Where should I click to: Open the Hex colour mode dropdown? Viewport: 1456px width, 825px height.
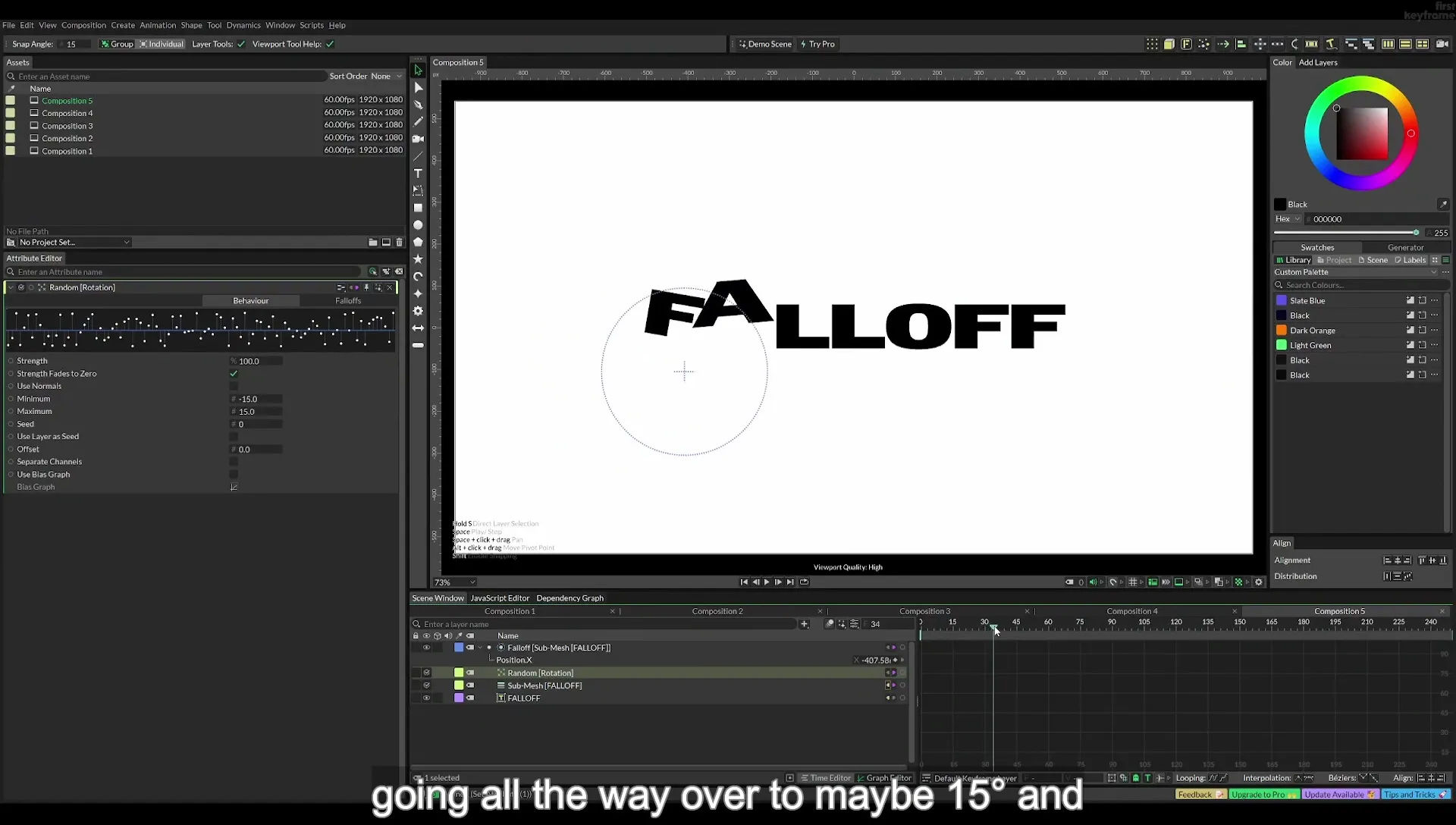point(1288,219)
